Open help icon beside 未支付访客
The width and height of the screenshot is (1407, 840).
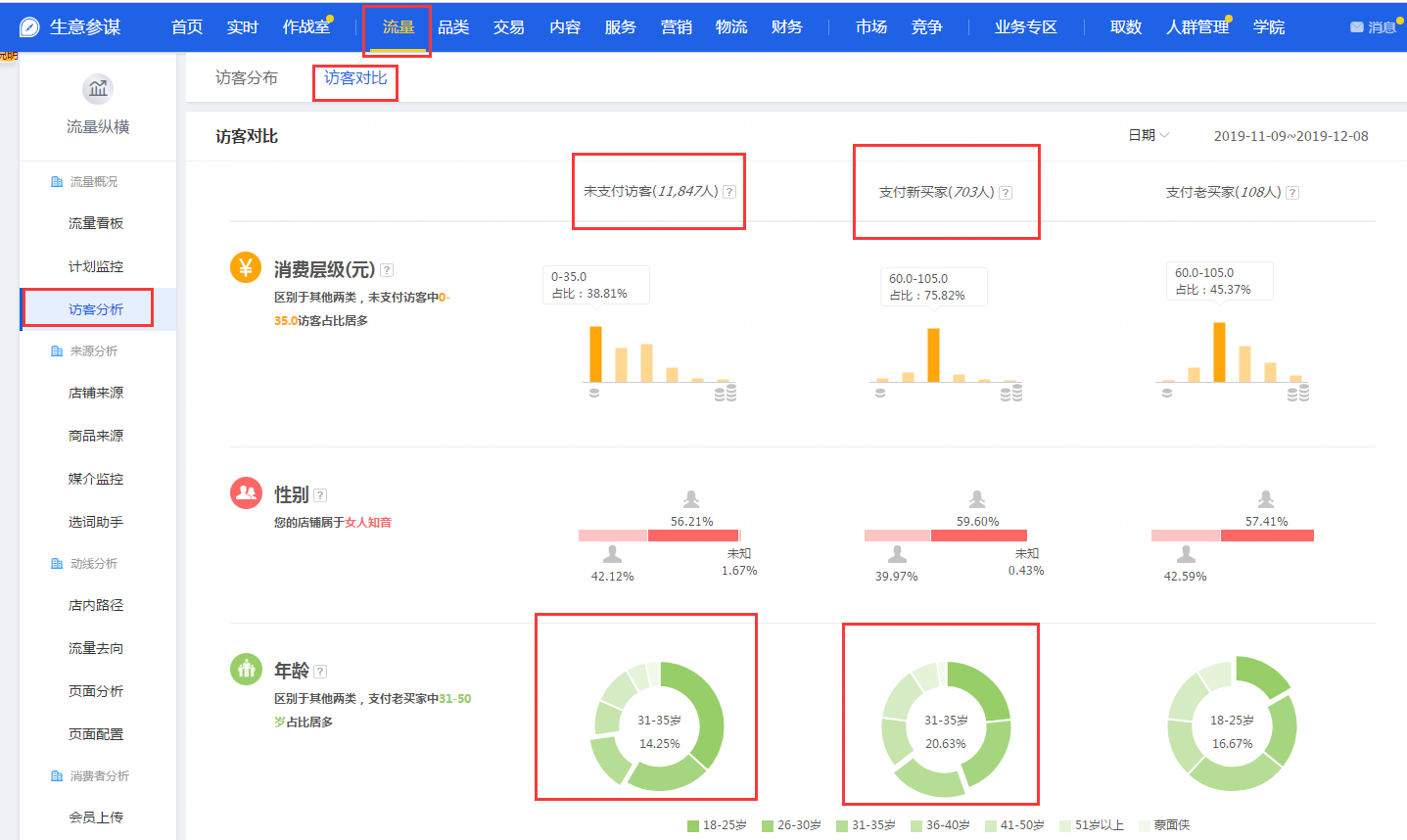(729, 192)
